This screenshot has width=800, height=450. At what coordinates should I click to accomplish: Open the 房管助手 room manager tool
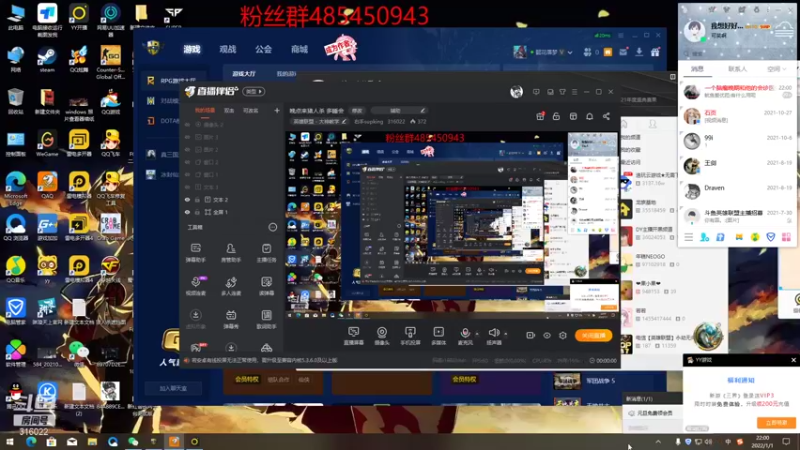(x=231, y=253)
